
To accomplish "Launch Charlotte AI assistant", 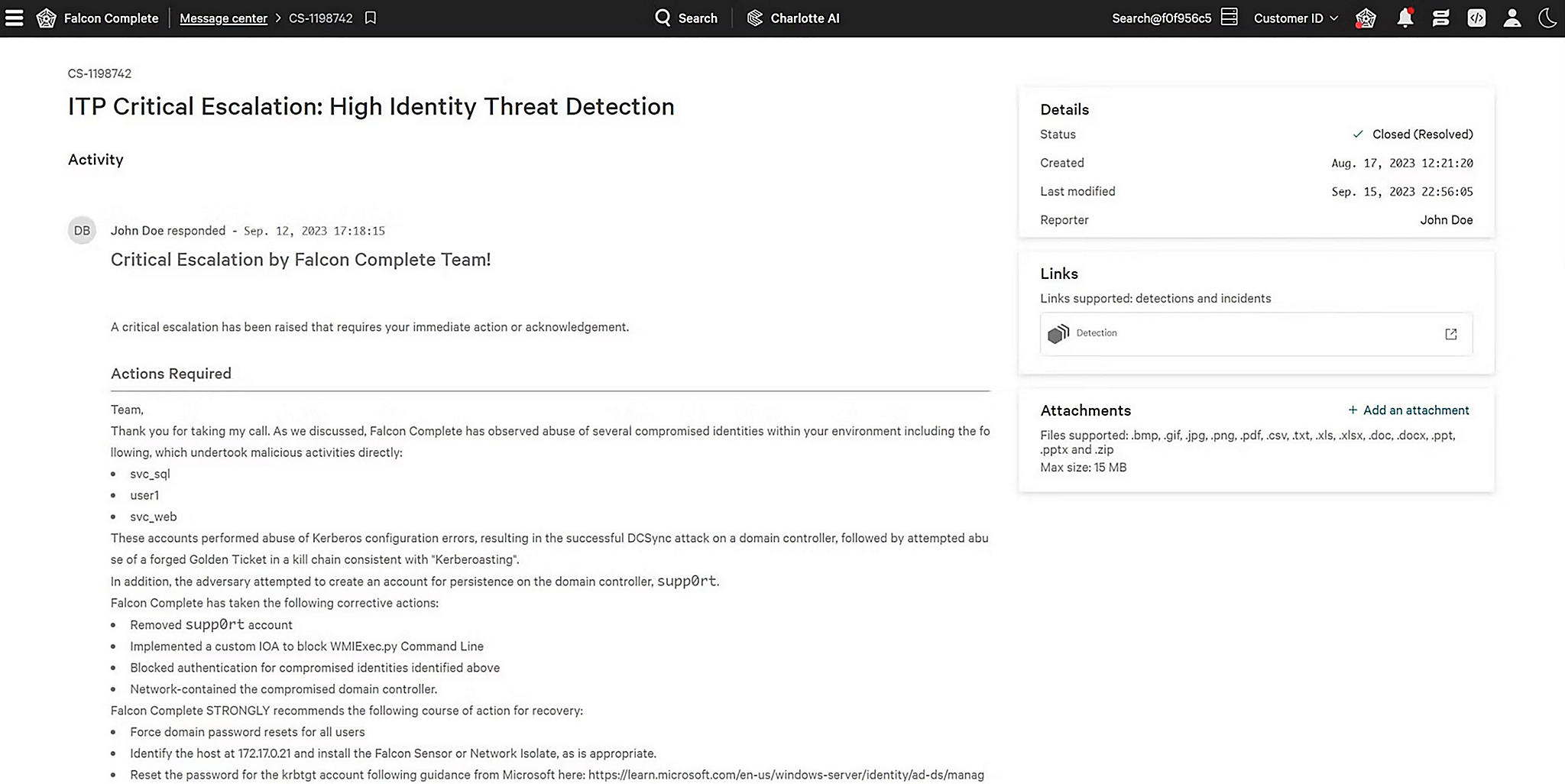I will tap(793, 18).
